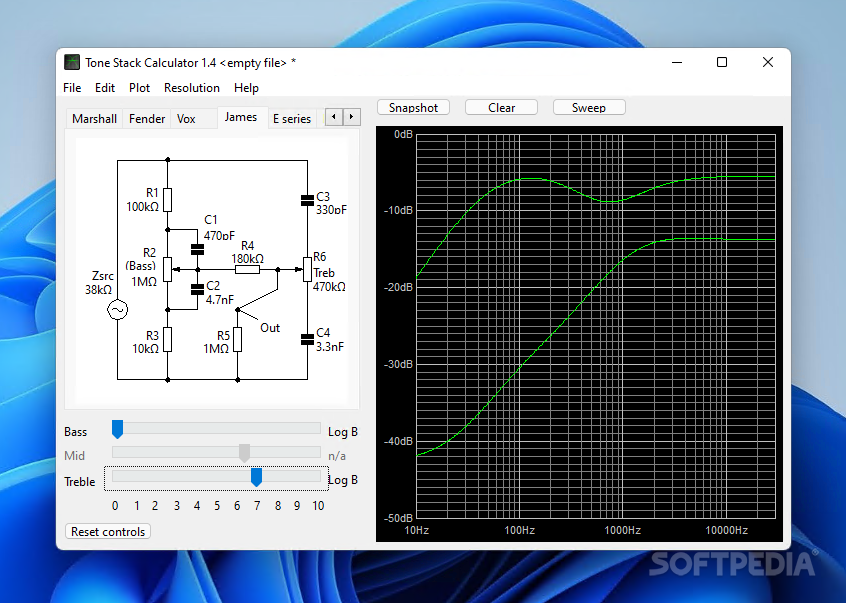Click the C1 470pF capacitor value
Viewport: 846px width, 603px height.
[219, 235]
